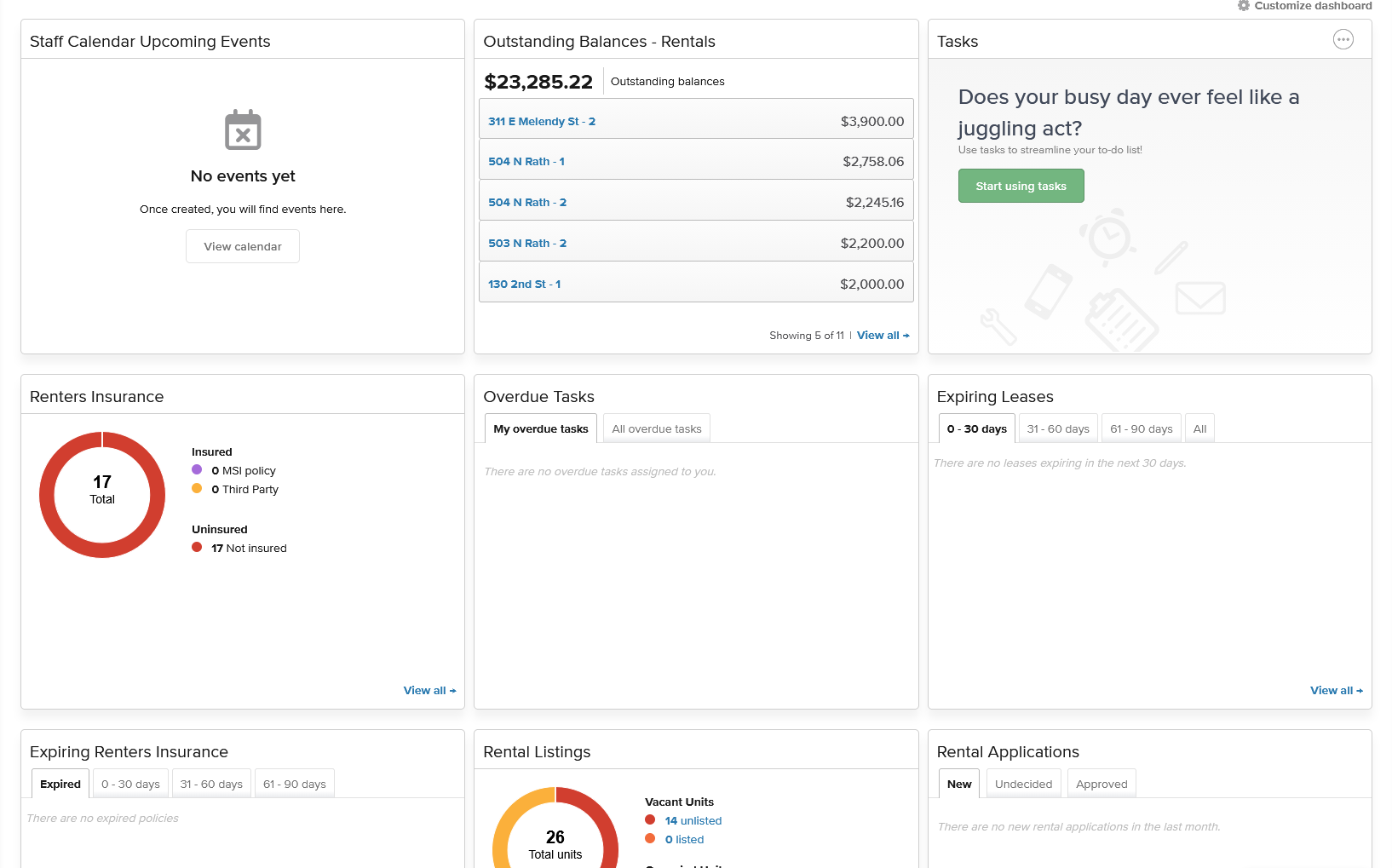Image resolution: width=1392 pixels, height=868 pixels.
Task: Switch to 31 - 60 days expiring leases tab
Action: [1058, 428]
